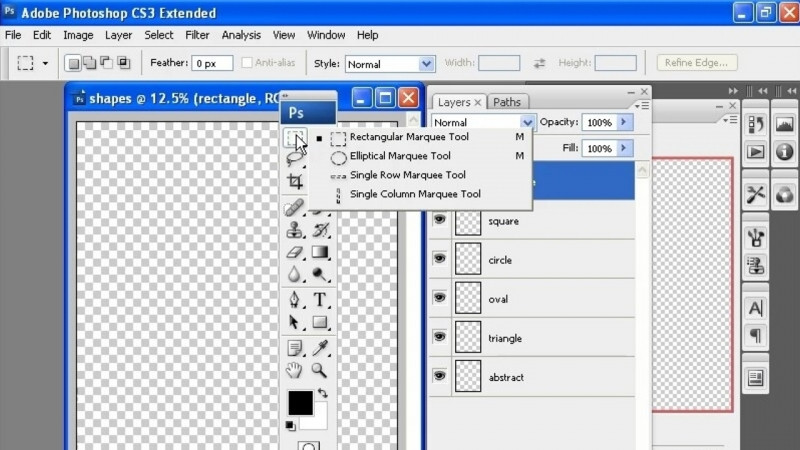Select the History Brush tool
This screenshot has height=450, width=800.
click(x=320, y=230)
